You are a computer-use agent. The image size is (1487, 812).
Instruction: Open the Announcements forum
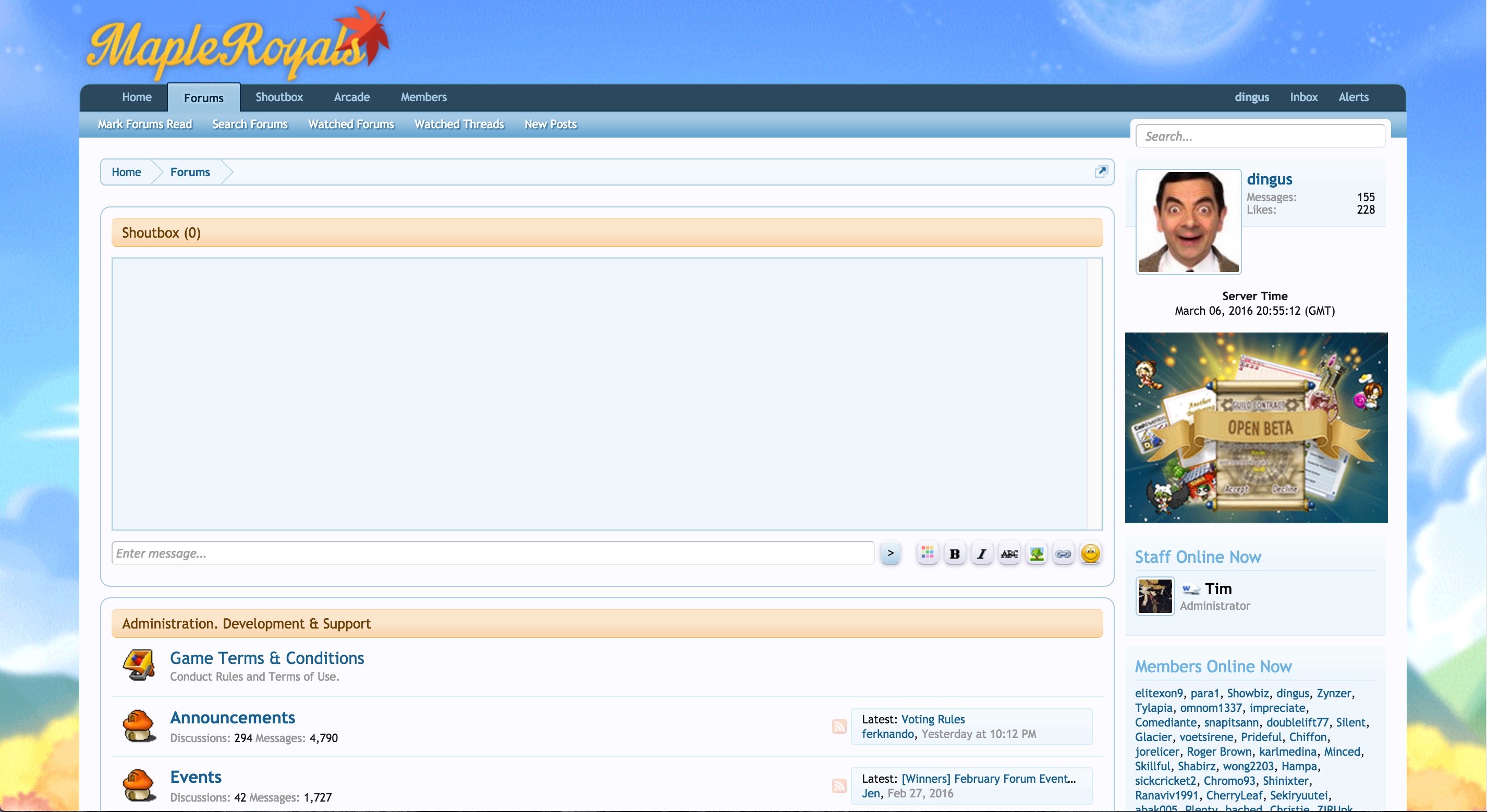pos(233,717)
